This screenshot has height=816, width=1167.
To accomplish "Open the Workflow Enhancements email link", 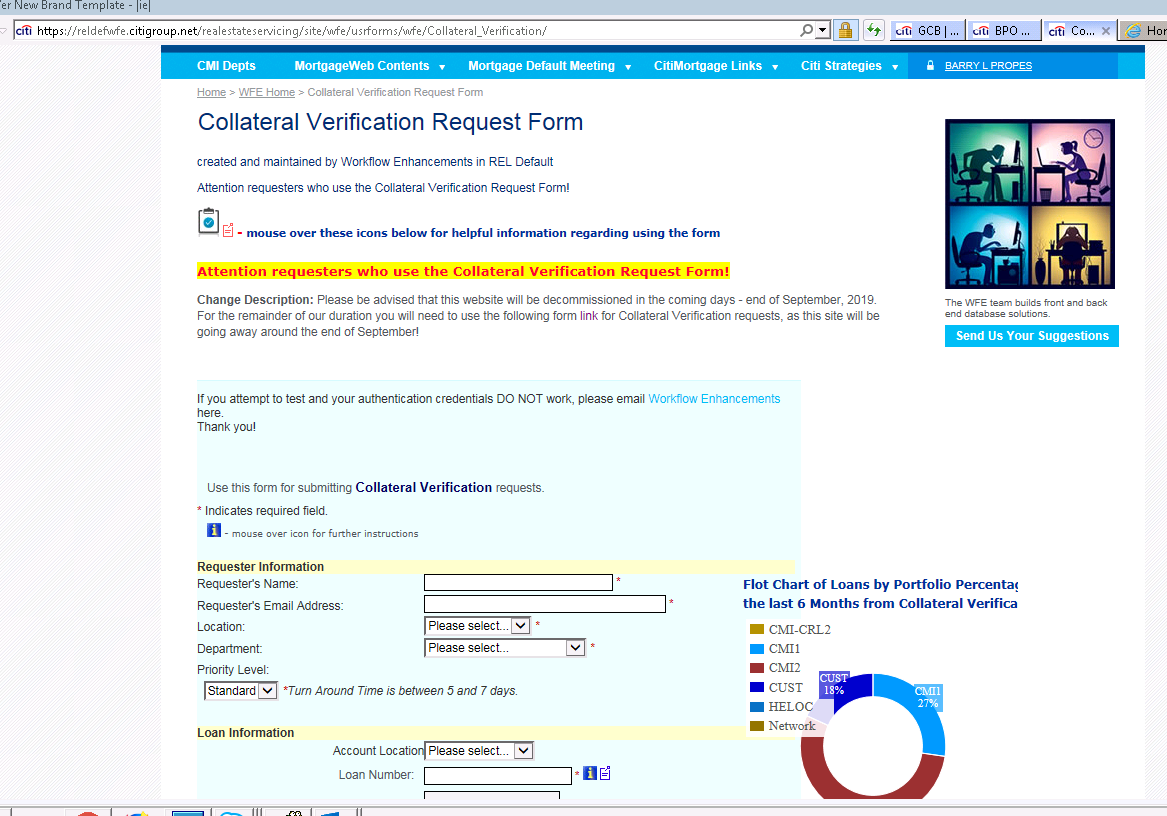I will click(714, 399).
